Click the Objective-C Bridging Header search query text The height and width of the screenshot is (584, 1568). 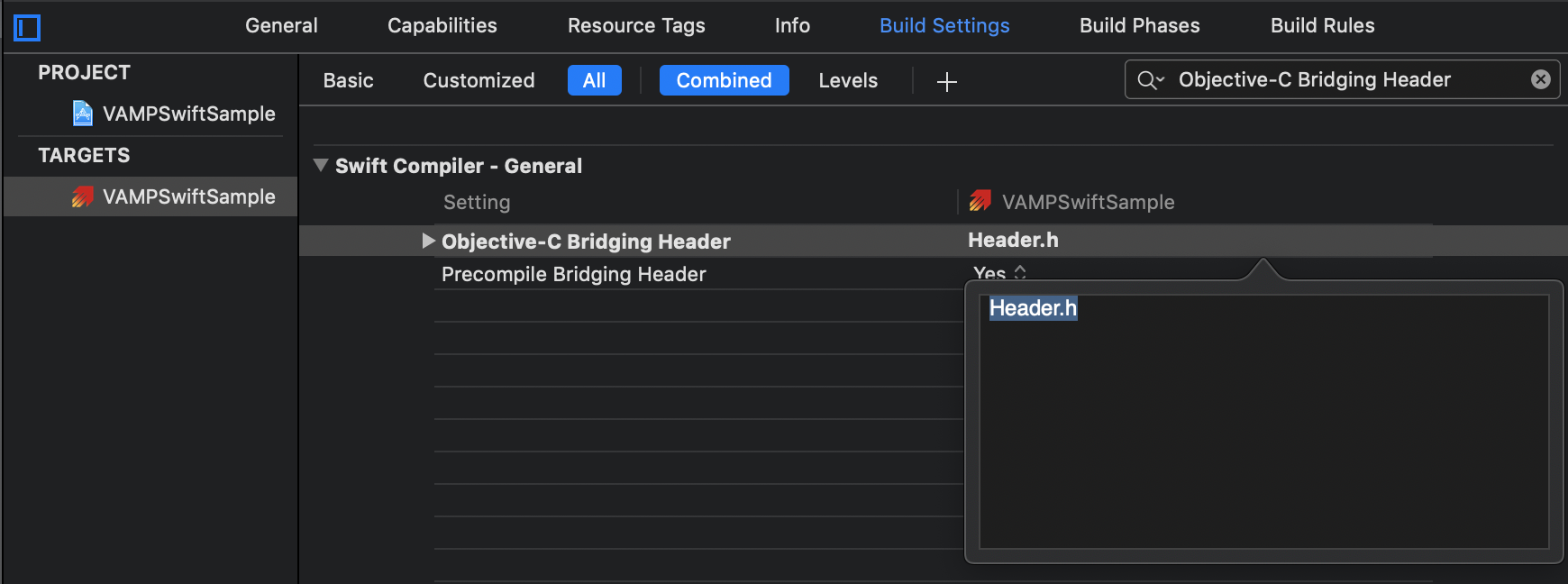coord(1313,78)
